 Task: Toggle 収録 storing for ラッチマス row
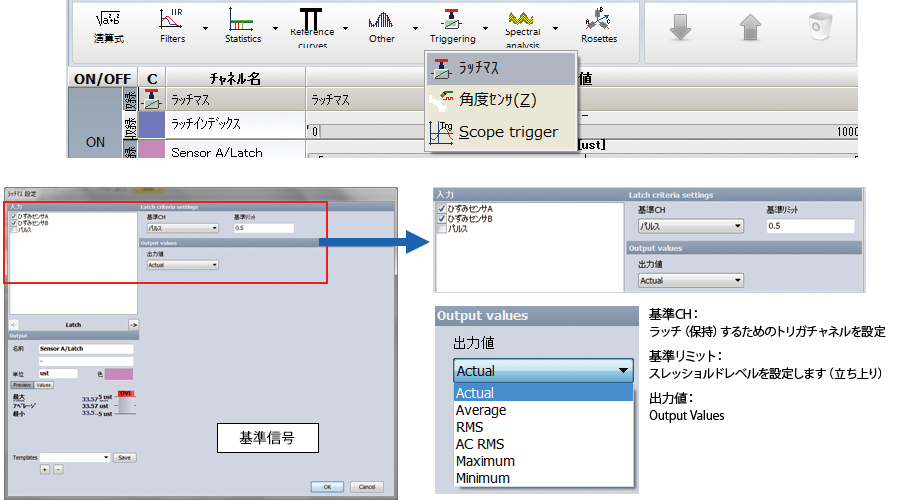tap(130, 100)
